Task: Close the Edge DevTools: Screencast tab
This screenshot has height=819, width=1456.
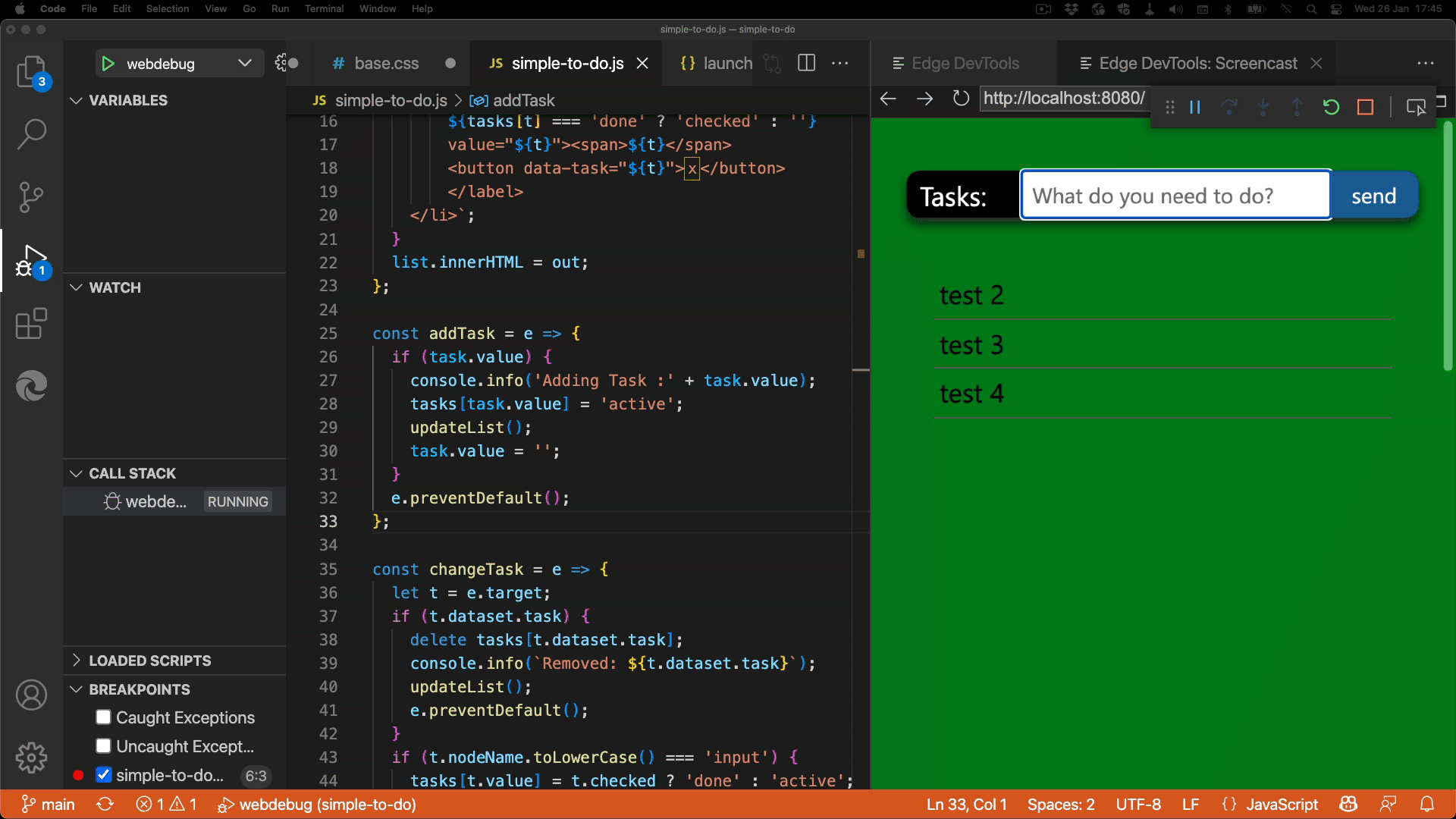Action: (1316, 64)
